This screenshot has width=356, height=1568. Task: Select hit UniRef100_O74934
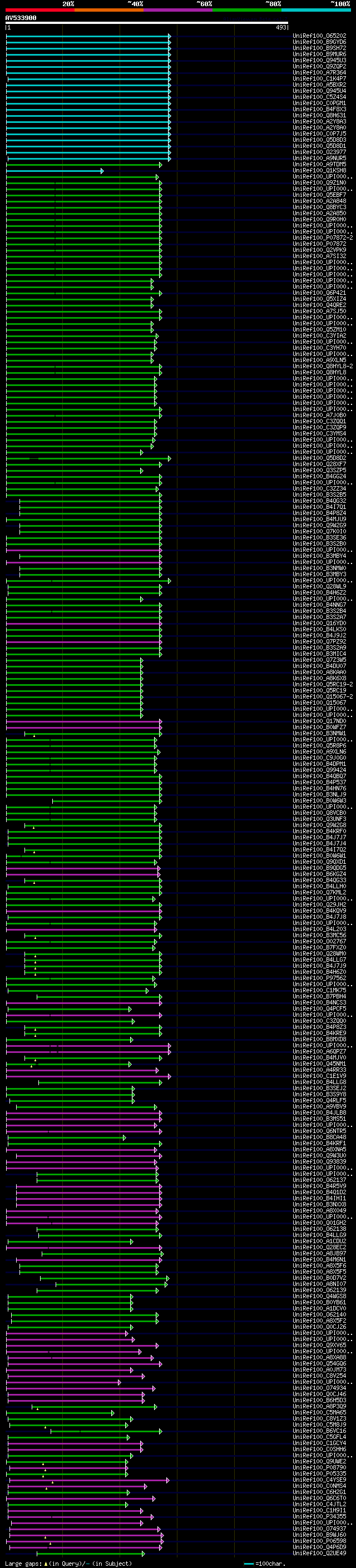(x=319, y=1388)
